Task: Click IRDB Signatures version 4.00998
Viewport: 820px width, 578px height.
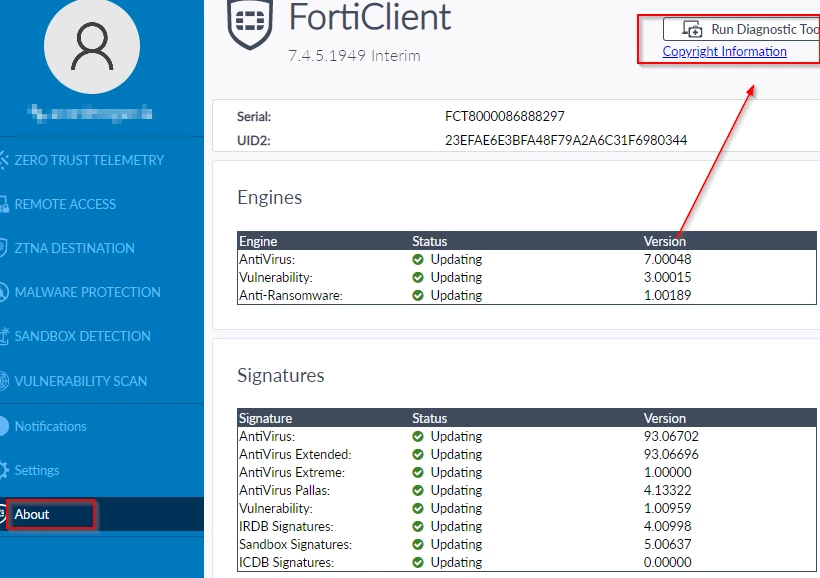Action: [x=667, y=526]
